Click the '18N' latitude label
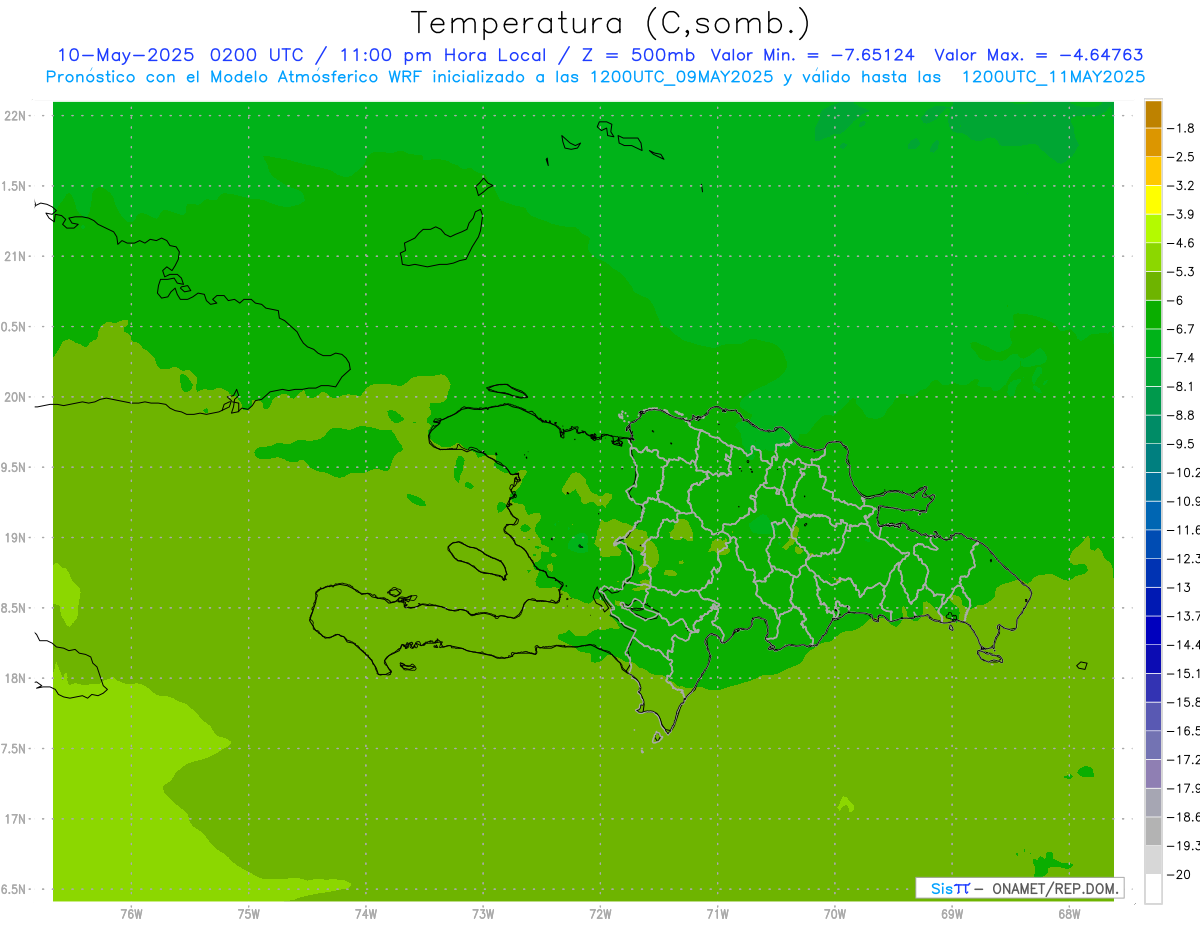This screenshot has width=1200, height=927. tap(15, 678)
